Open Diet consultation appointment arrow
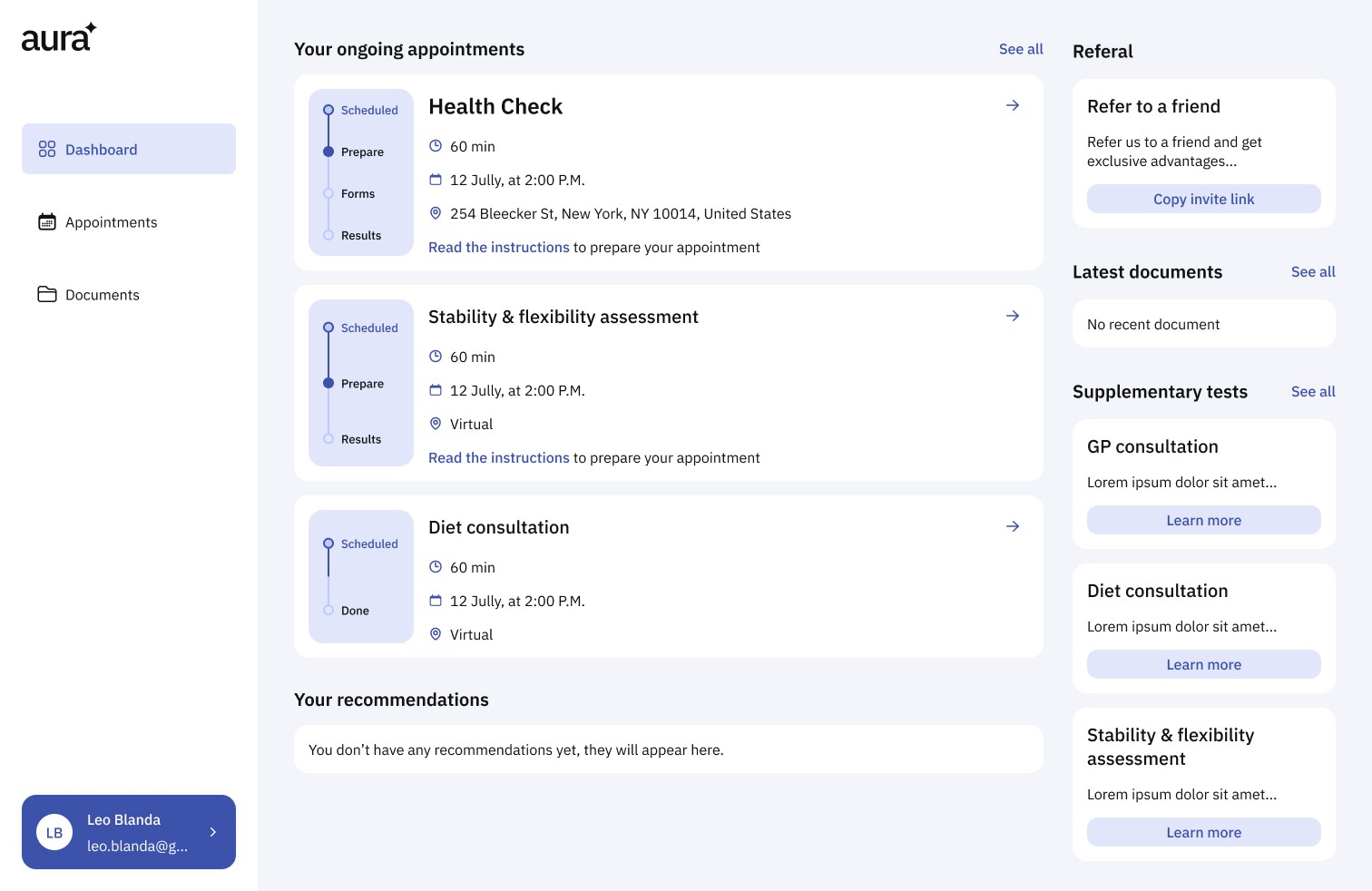Screen dimensions: 1372x891 pos(1013,526)
